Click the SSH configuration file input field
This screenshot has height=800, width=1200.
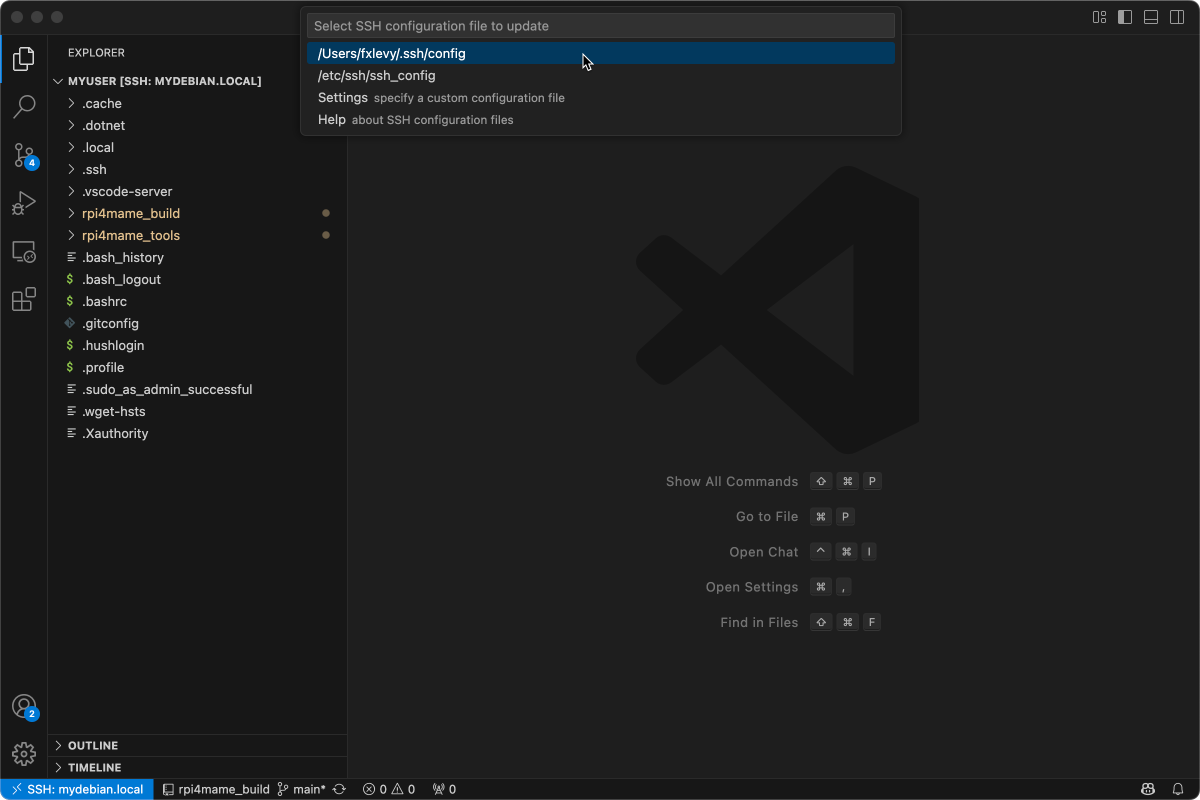point(600,25)
